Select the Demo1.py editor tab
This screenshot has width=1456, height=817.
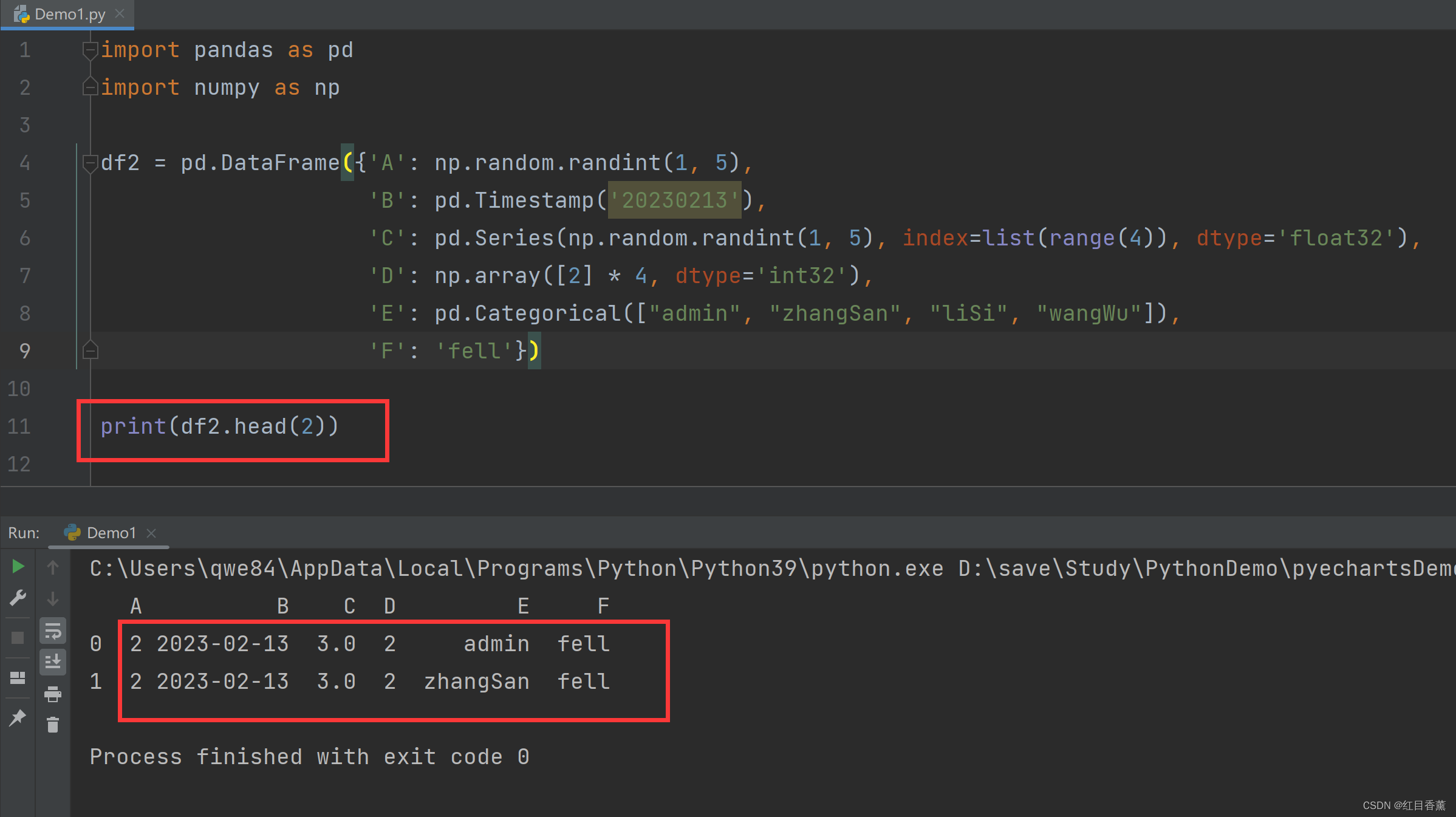[69, 14]
